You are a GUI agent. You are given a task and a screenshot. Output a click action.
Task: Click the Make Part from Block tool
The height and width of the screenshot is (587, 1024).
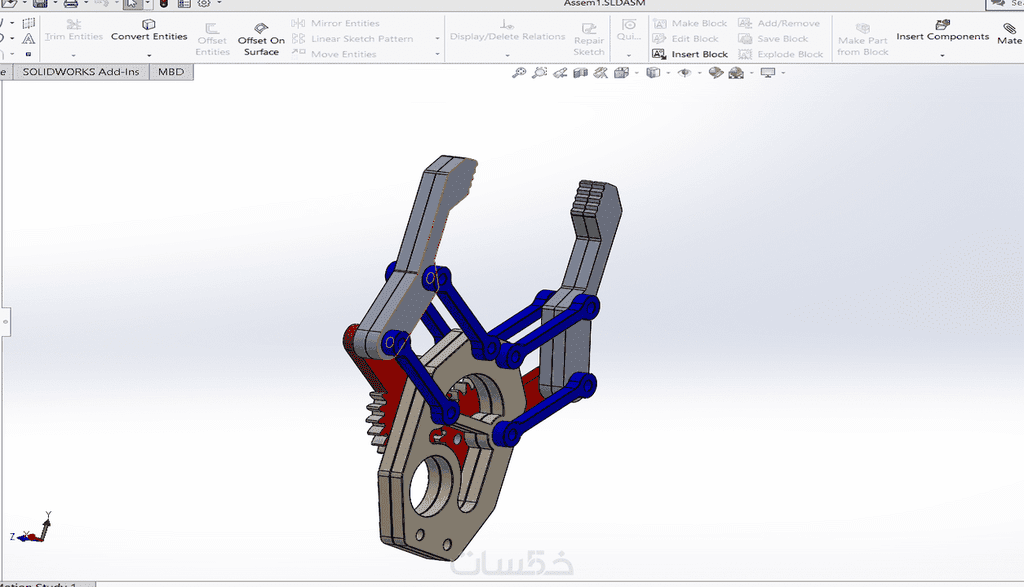point(863,39)
